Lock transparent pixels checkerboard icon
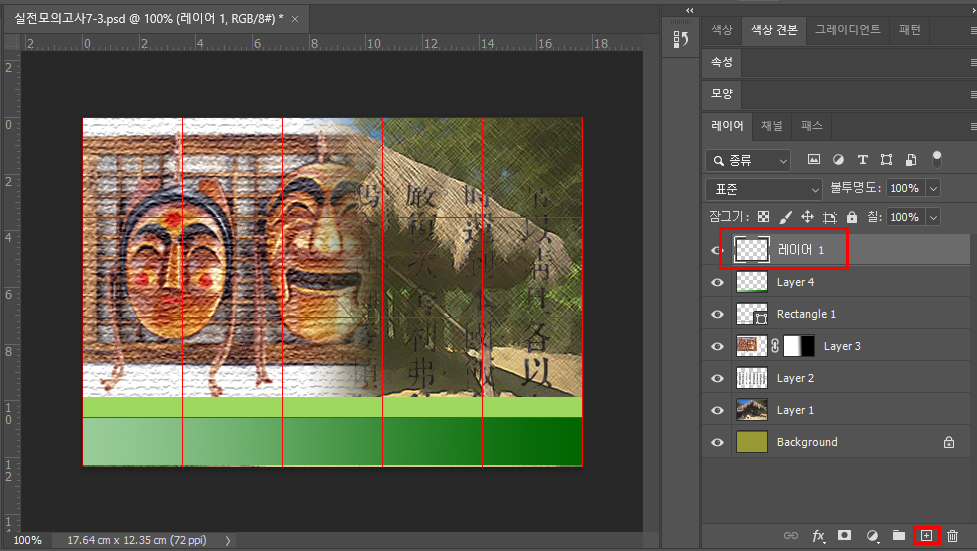This screenshot has height=551, width=977. point(764,217)
